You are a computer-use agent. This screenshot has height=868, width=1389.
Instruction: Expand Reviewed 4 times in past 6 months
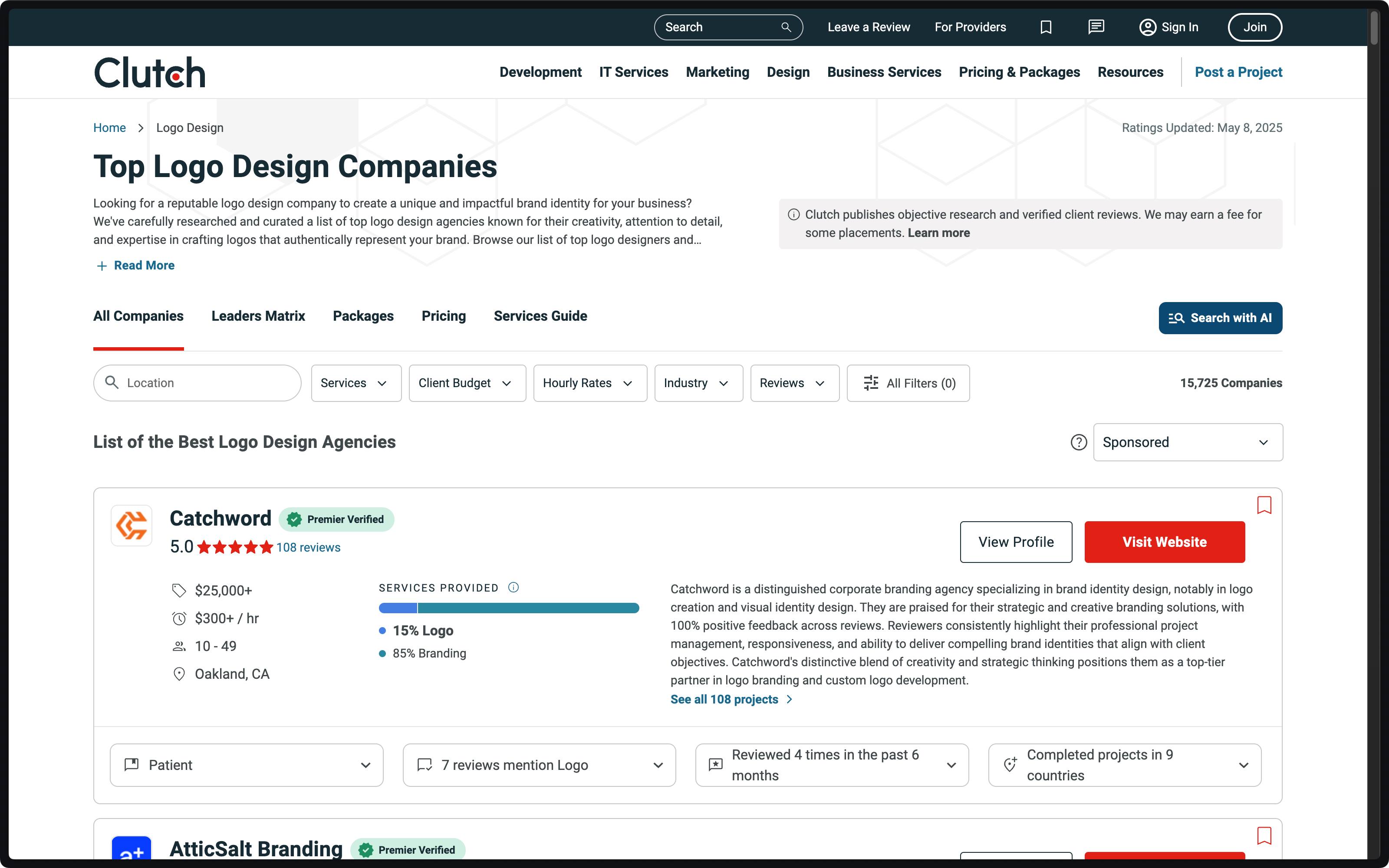coord(832,765)
